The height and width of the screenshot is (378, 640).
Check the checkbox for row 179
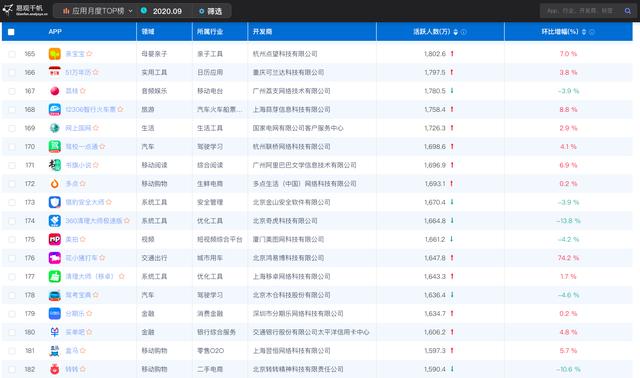[12, 314]
